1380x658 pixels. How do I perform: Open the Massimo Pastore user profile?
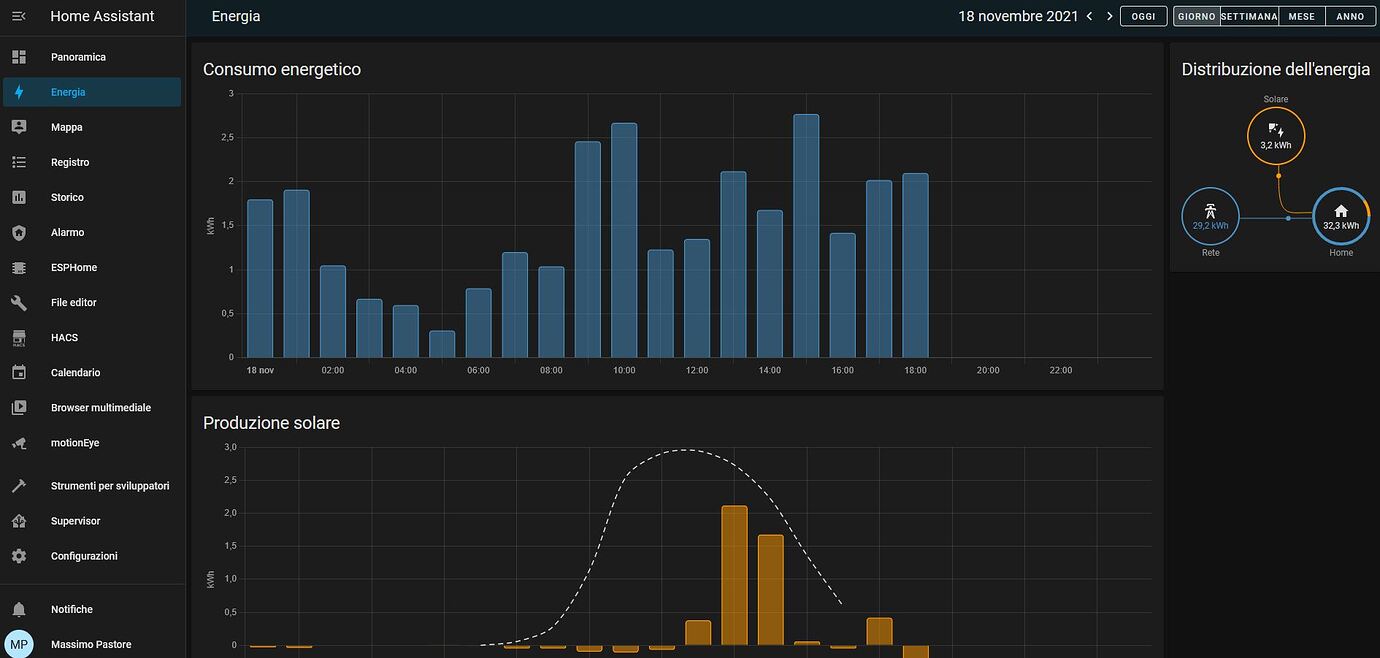coord(91,644)
